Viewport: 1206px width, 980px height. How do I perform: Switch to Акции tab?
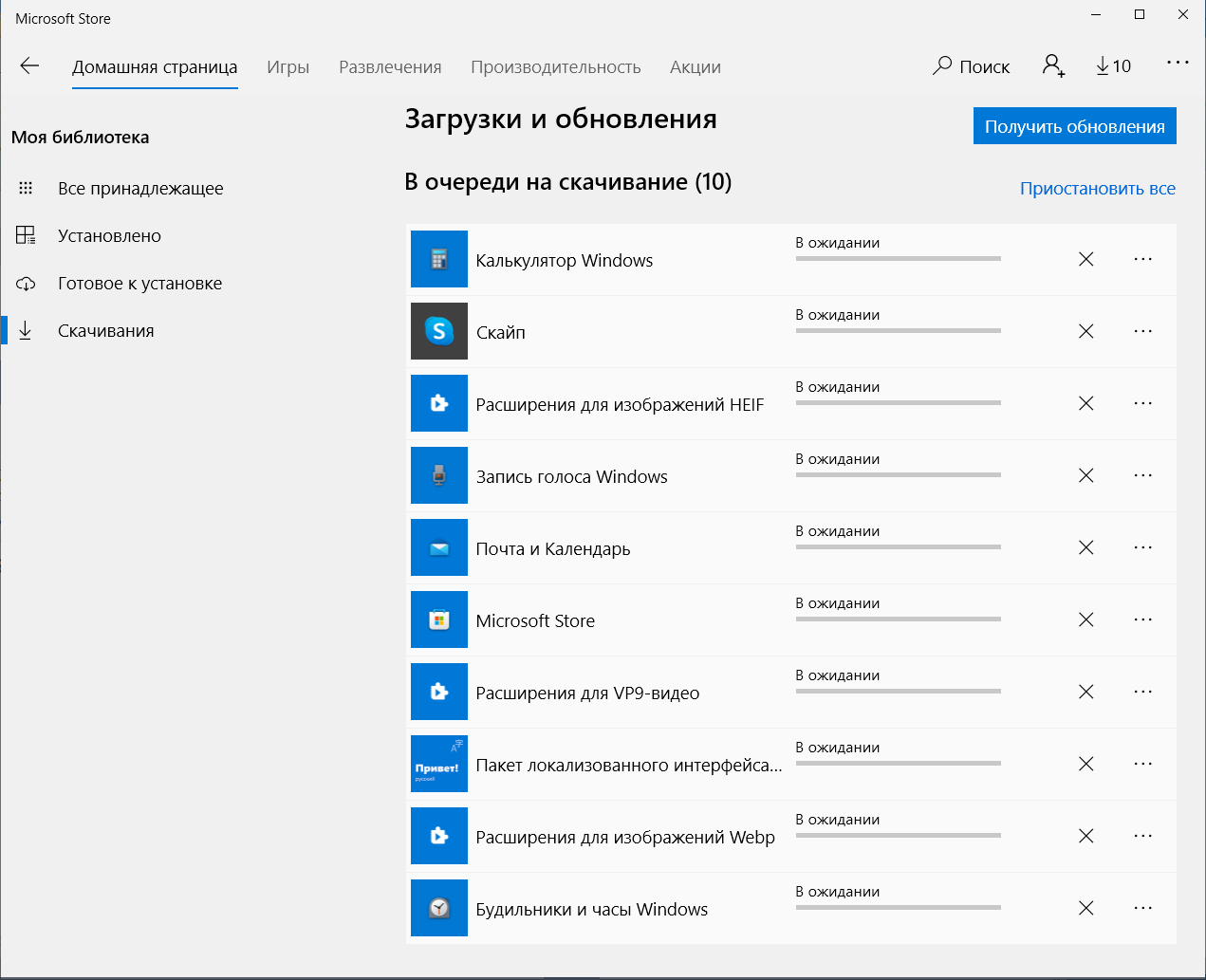[696, 67]
